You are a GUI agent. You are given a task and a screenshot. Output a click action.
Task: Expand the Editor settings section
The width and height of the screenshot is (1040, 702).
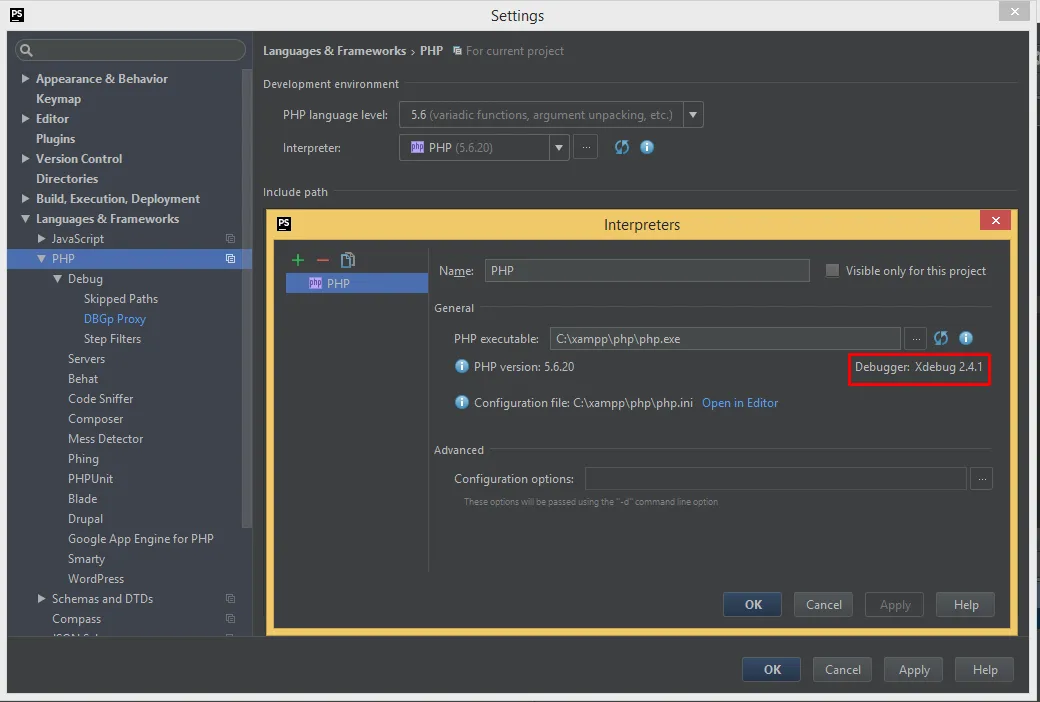pyautogui.click(x=25, y=118)
